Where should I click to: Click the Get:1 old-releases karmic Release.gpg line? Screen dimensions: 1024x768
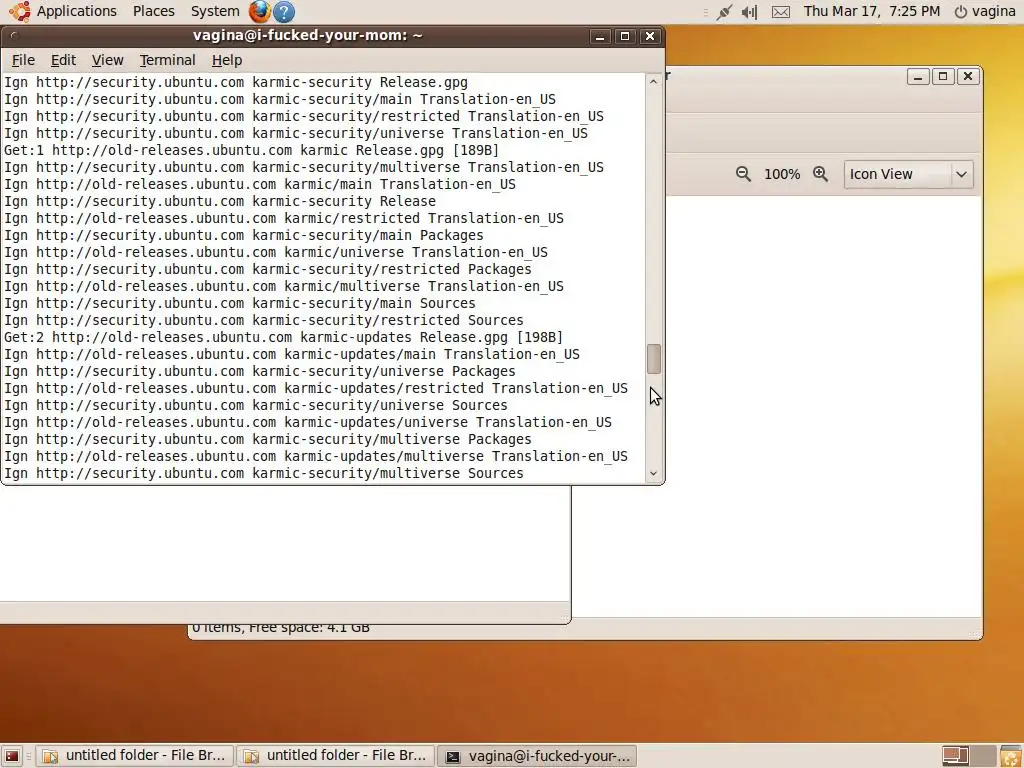[x=251, y=150]
